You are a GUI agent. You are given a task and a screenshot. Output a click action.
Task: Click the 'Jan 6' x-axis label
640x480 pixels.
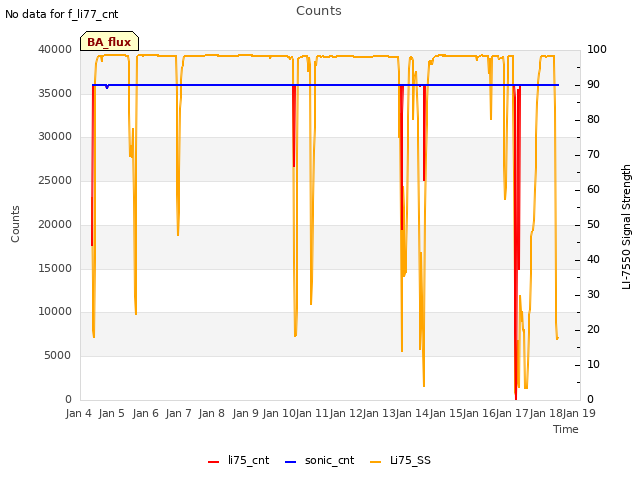pos(145,413)
